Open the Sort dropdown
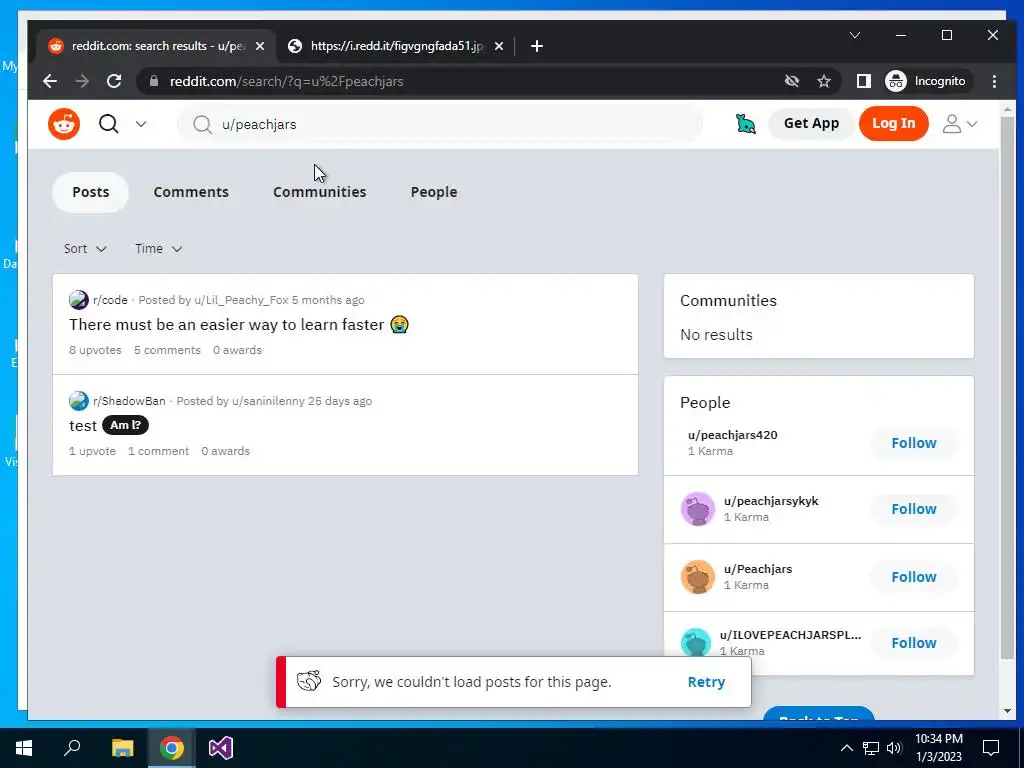Viewport: 1024px width, 768px height. (x=85, y=249)
